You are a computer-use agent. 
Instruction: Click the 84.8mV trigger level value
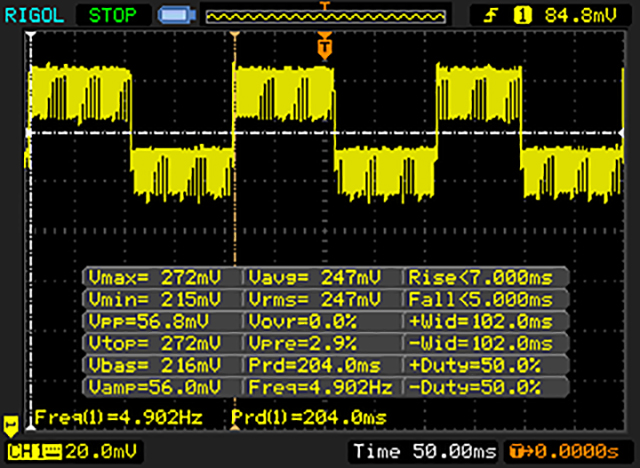tap(580, 16)
